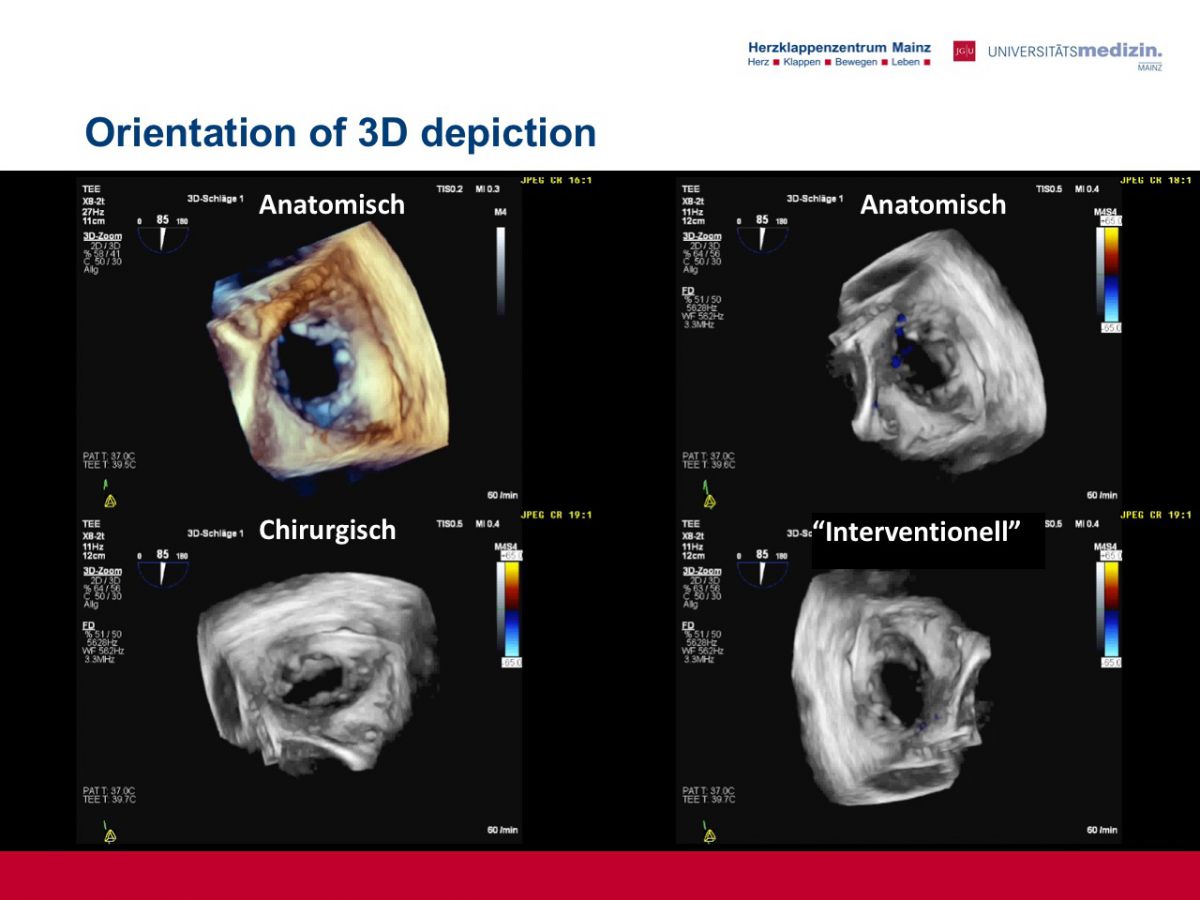Click "60 /min" in the Chirurgisch panel
1200x900 pixels.
(x=502, y=830)
